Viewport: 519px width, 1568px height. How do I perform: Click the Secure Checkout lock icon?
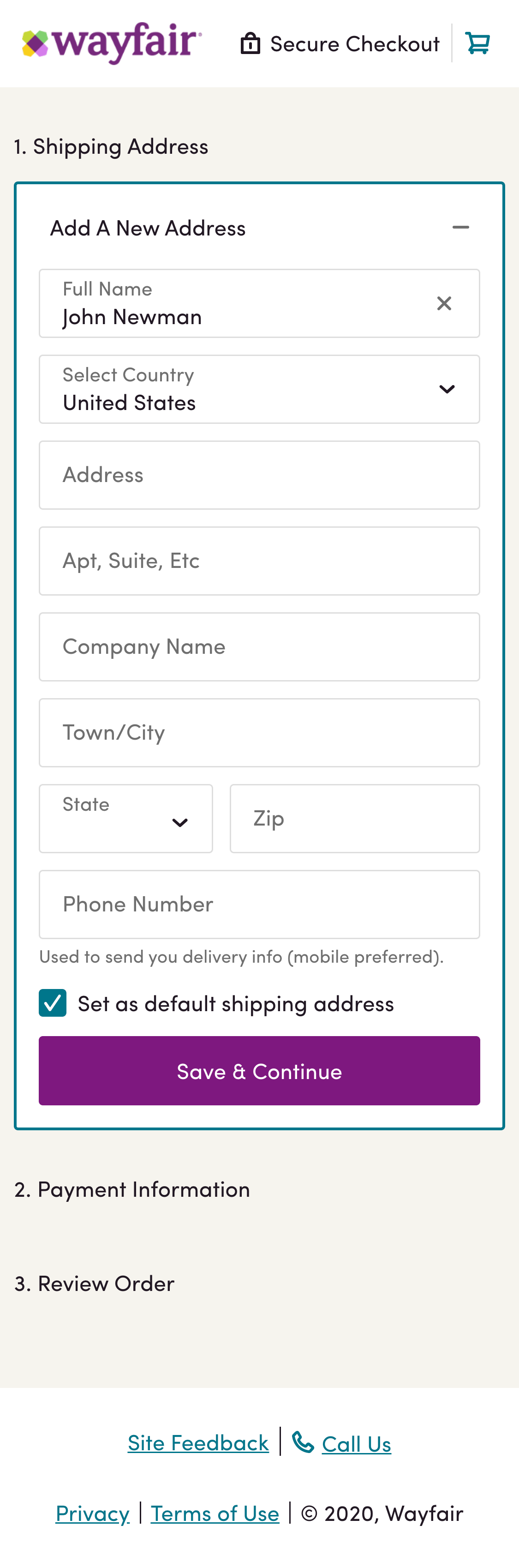click(250, 42)
